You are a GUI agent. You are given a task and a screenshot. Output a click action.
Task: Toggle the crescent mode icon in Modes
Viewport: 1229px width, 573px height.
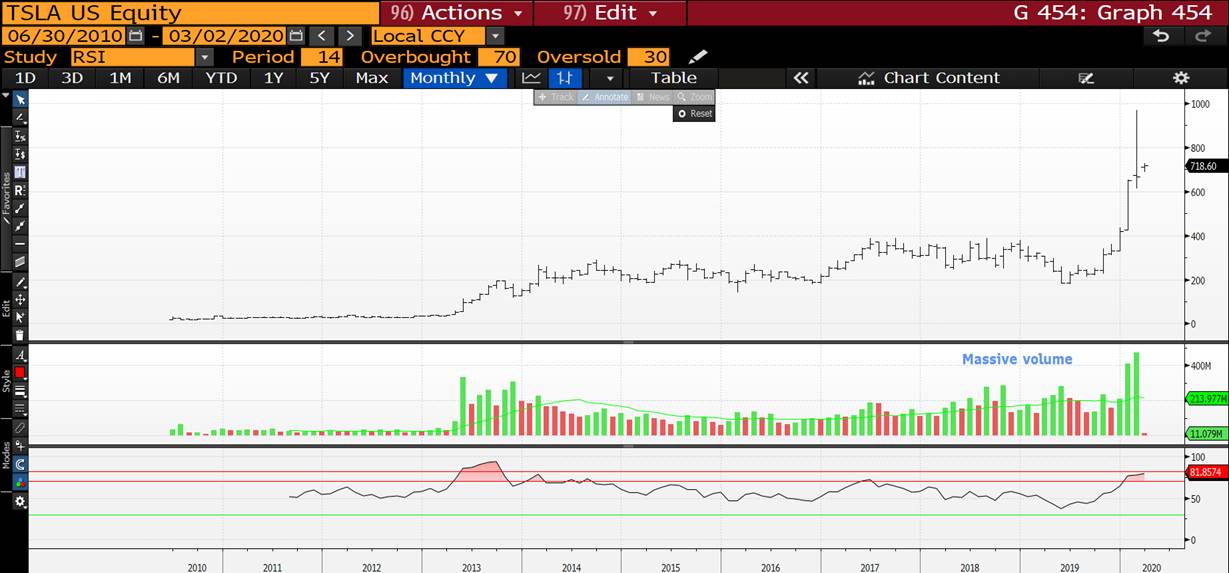tap(20, 465)
